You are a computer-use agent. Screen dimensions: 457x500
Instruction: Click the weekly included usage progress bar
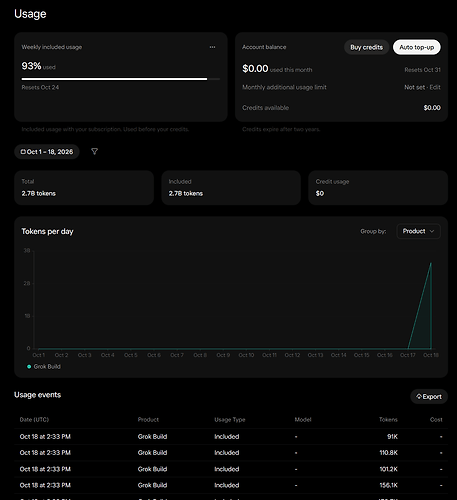click(121, 79)
